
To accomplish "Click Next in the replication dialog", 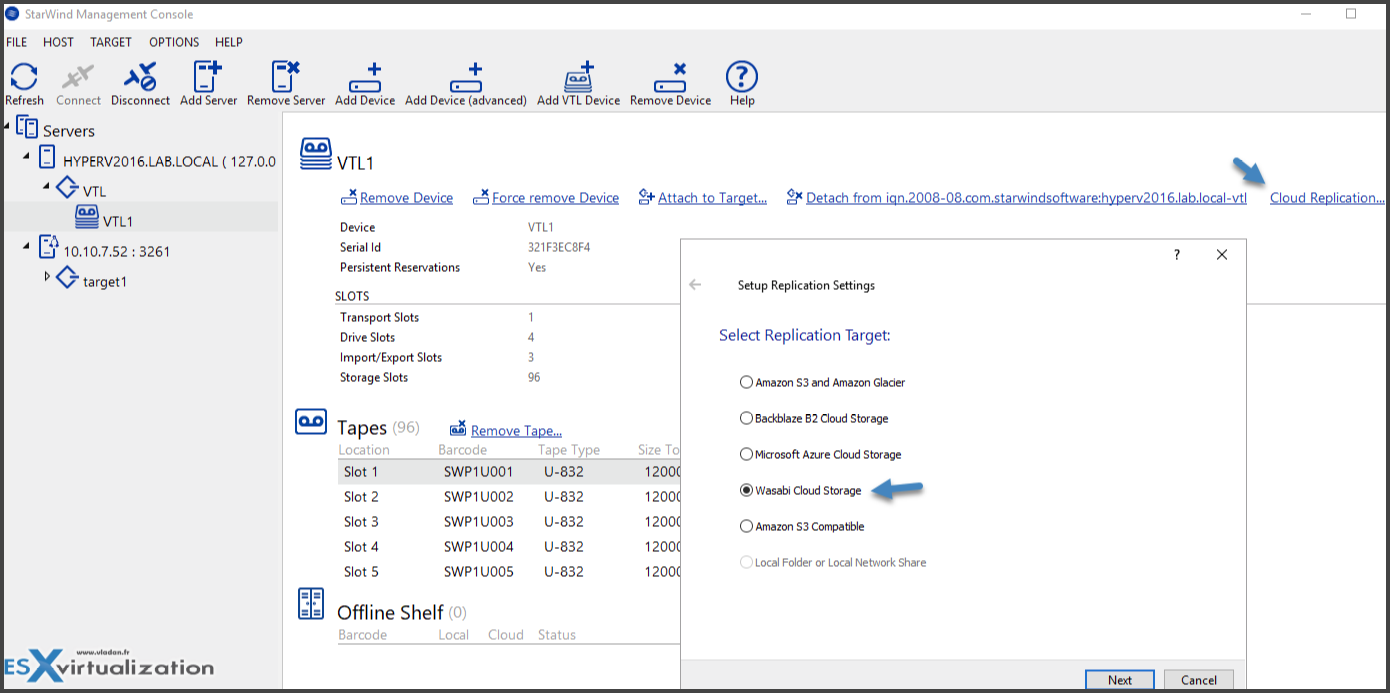I will click(1120, 680).
